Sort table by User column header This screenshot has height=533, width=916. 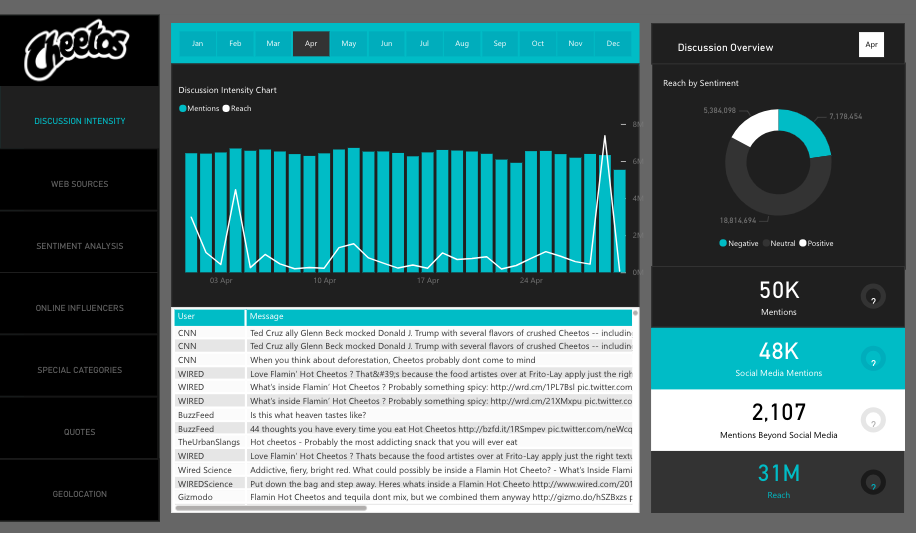[209, 316]
